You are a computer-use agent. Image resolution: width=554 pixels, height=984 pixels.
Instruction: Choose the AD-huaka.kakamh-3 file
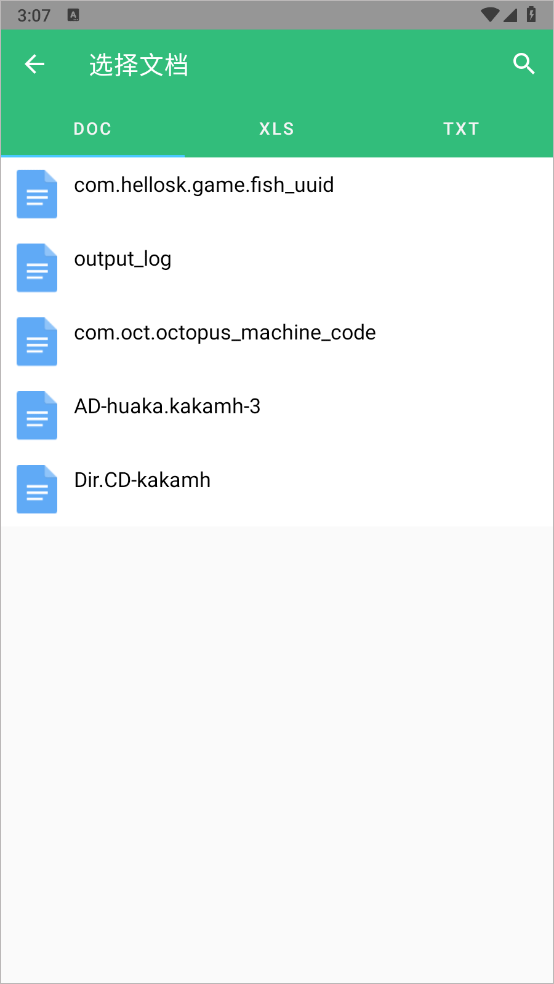167,407
